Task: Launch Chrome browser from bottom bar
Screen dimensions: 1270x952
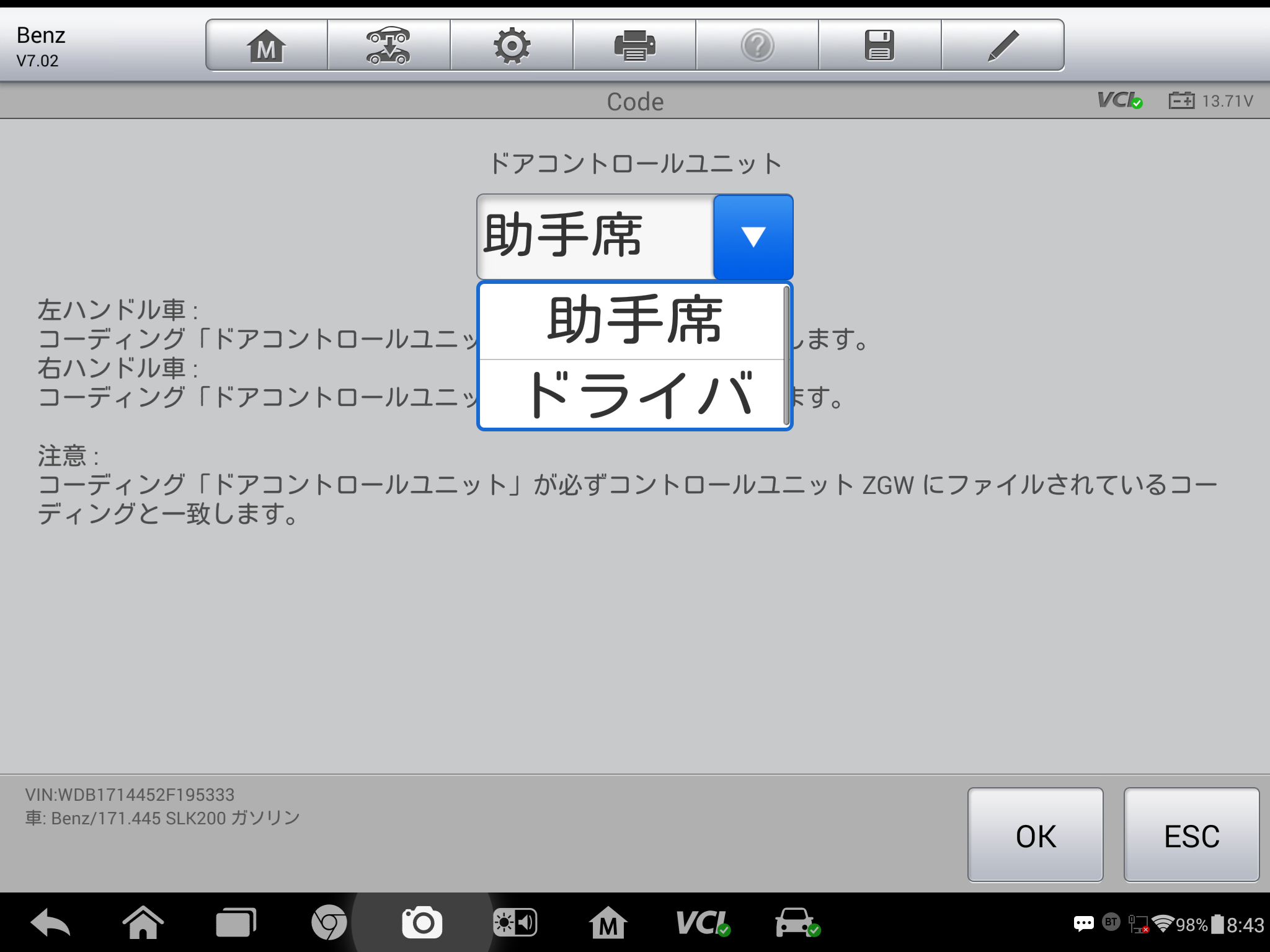Action: (329, 923)
